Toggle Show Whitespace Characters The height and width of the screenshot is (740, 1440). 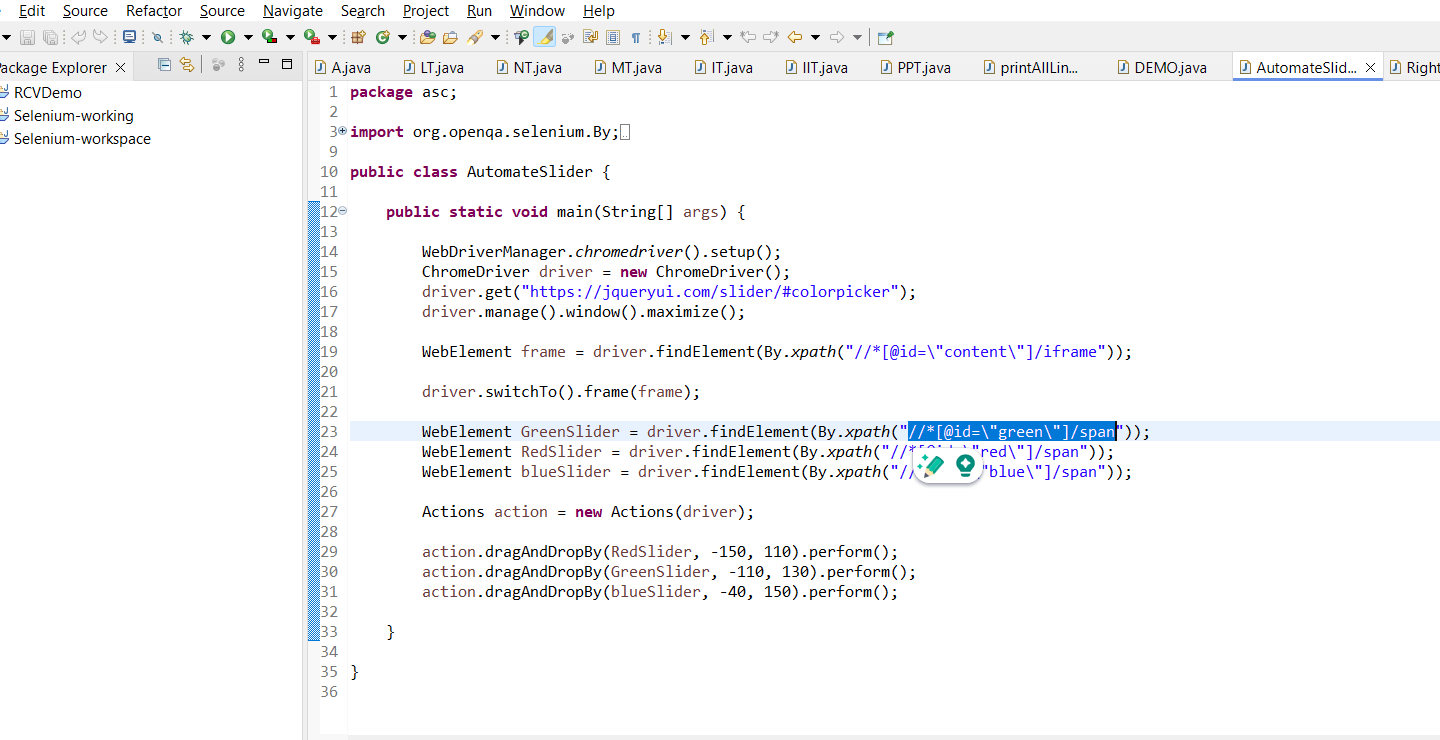coord(636,37)
